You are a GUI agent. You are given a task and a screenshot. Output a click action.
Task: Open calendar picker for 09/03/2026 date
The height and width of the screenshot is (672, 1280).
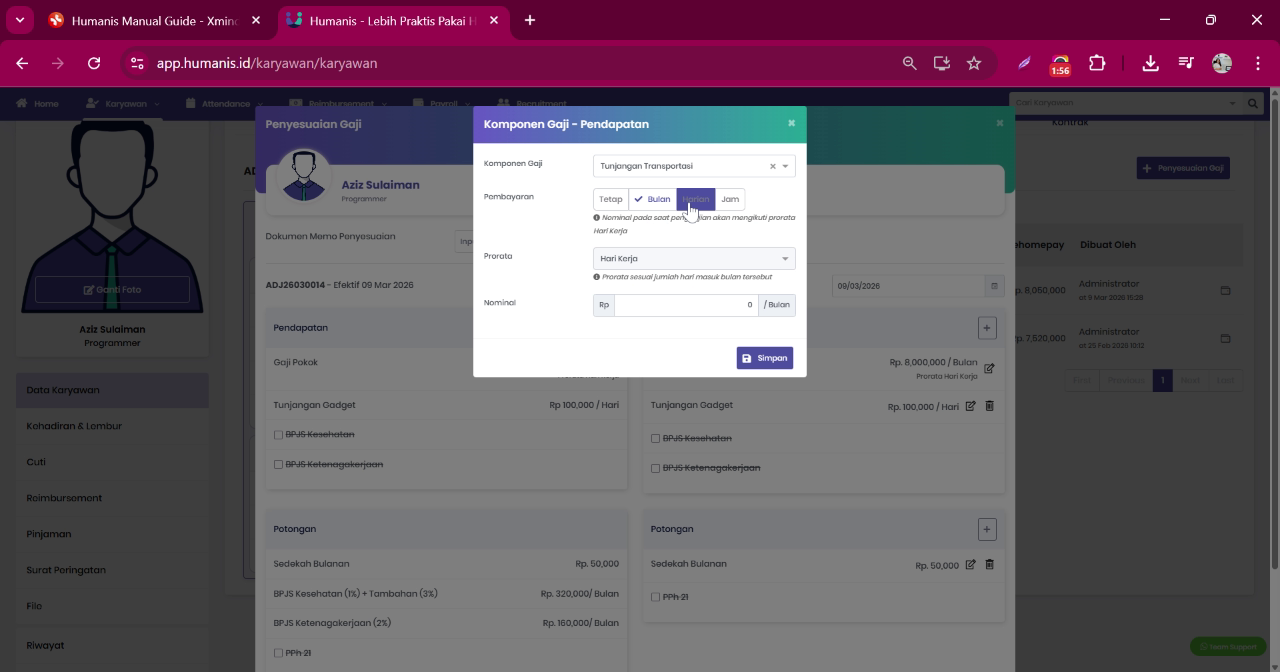click(x=994, y=286)
